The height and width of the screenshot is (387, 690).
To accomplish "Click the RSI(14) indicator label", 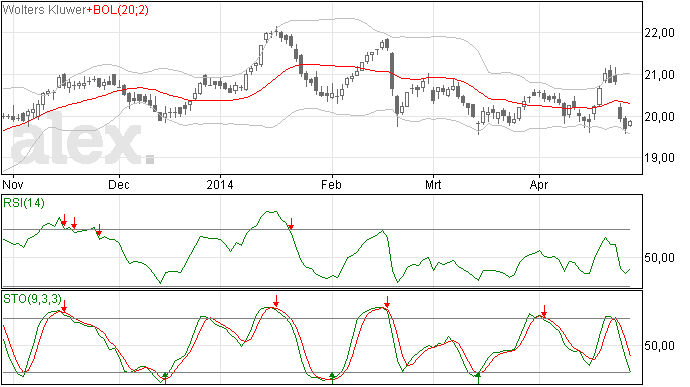I will (24, 203).
